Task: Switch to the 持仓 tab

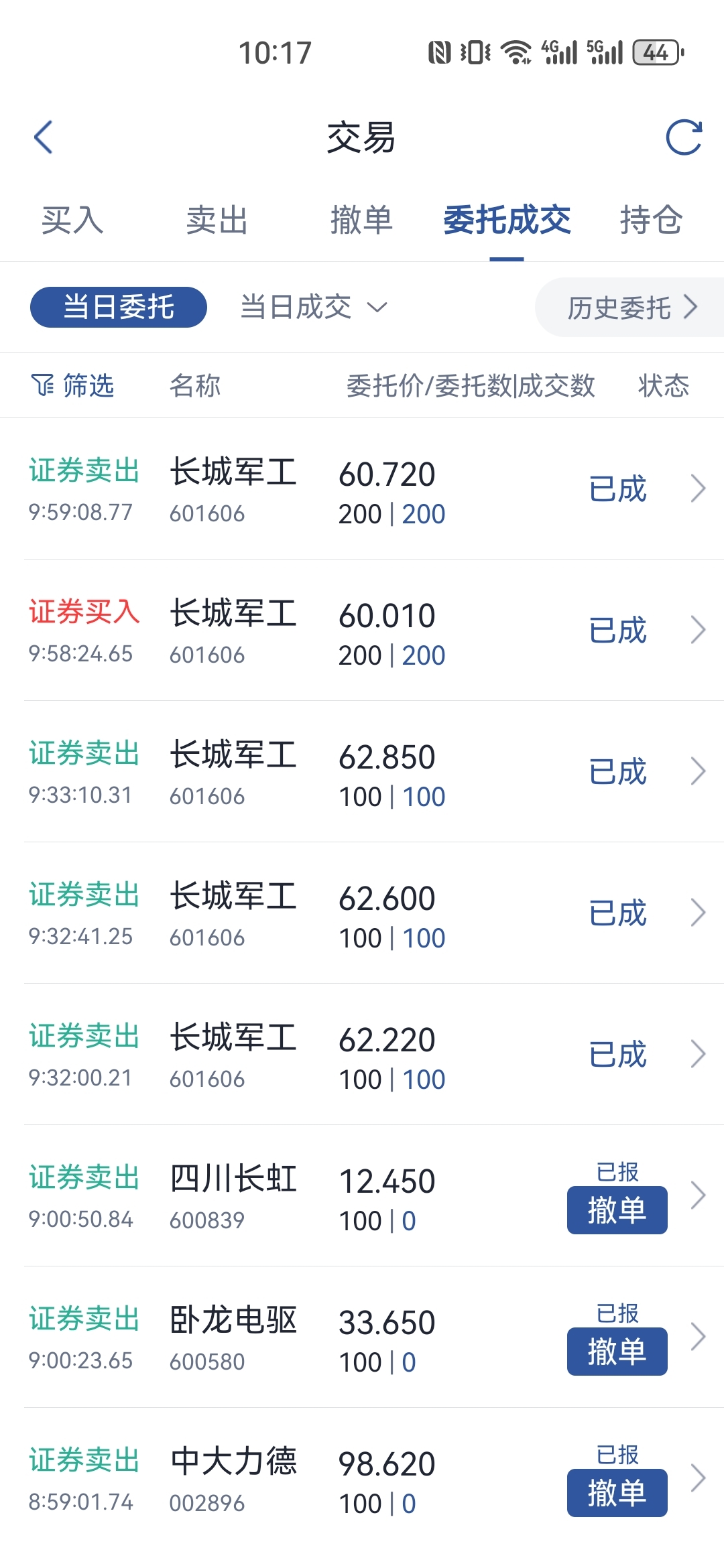Action: (651, 220)
